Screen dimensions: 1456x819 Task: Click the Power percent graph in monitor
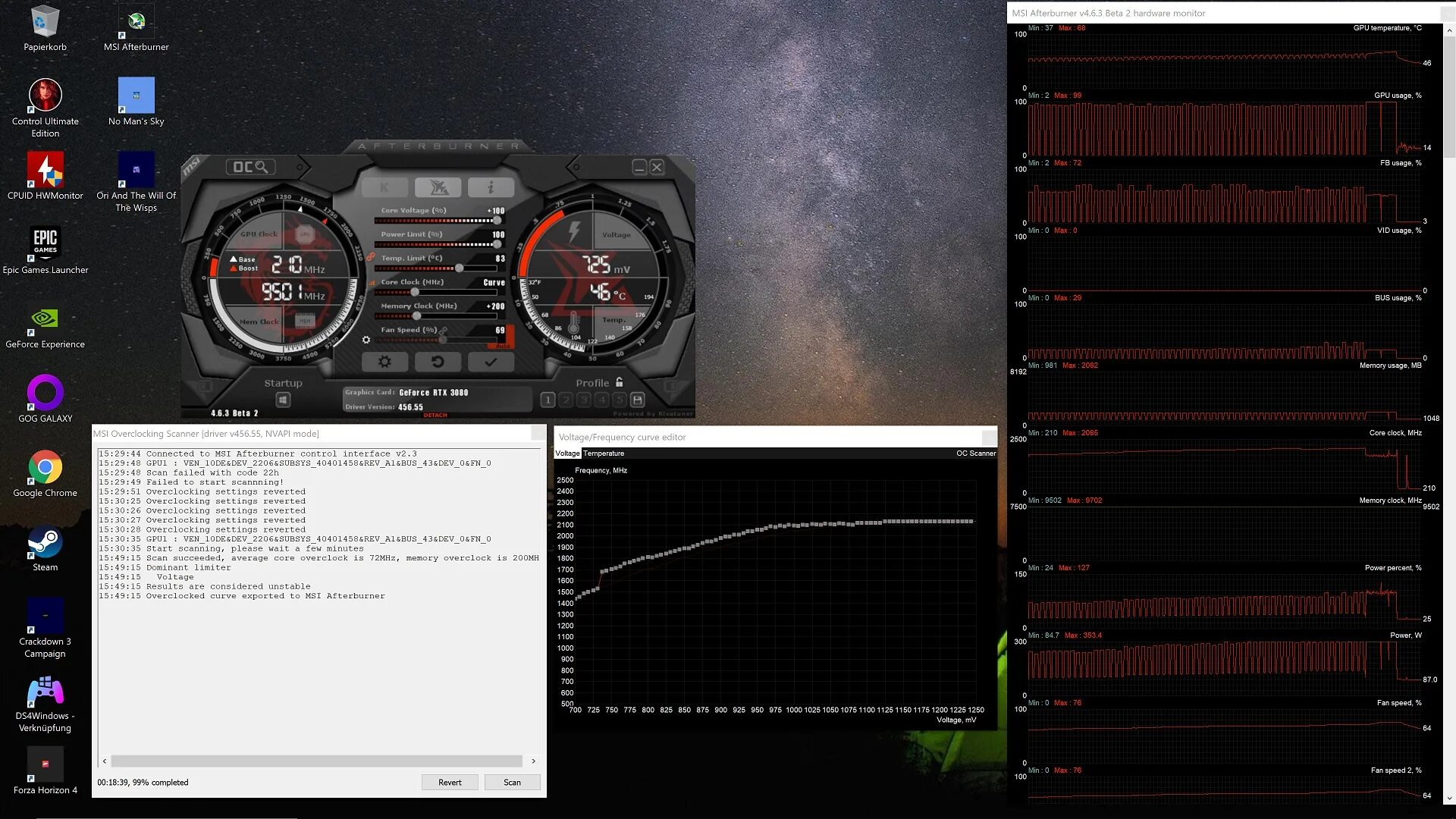tap(1225, 600)
